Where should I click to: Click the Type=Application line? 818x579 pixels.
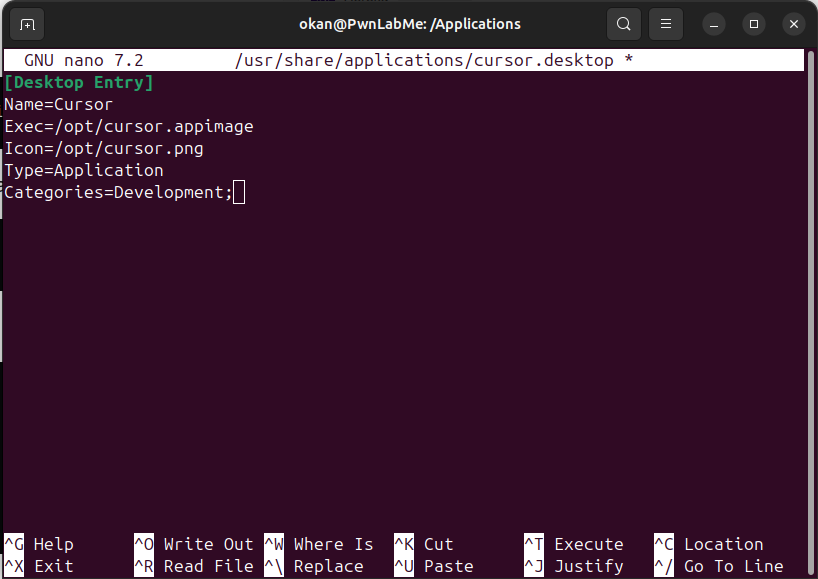(x=83, y=170)
